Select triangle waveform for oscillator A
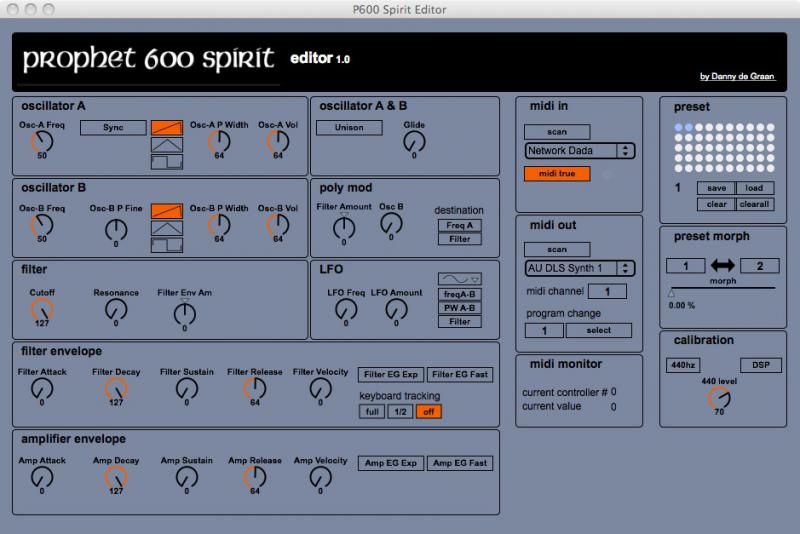Viewport: 800px width, 534px height. (167, 145)
